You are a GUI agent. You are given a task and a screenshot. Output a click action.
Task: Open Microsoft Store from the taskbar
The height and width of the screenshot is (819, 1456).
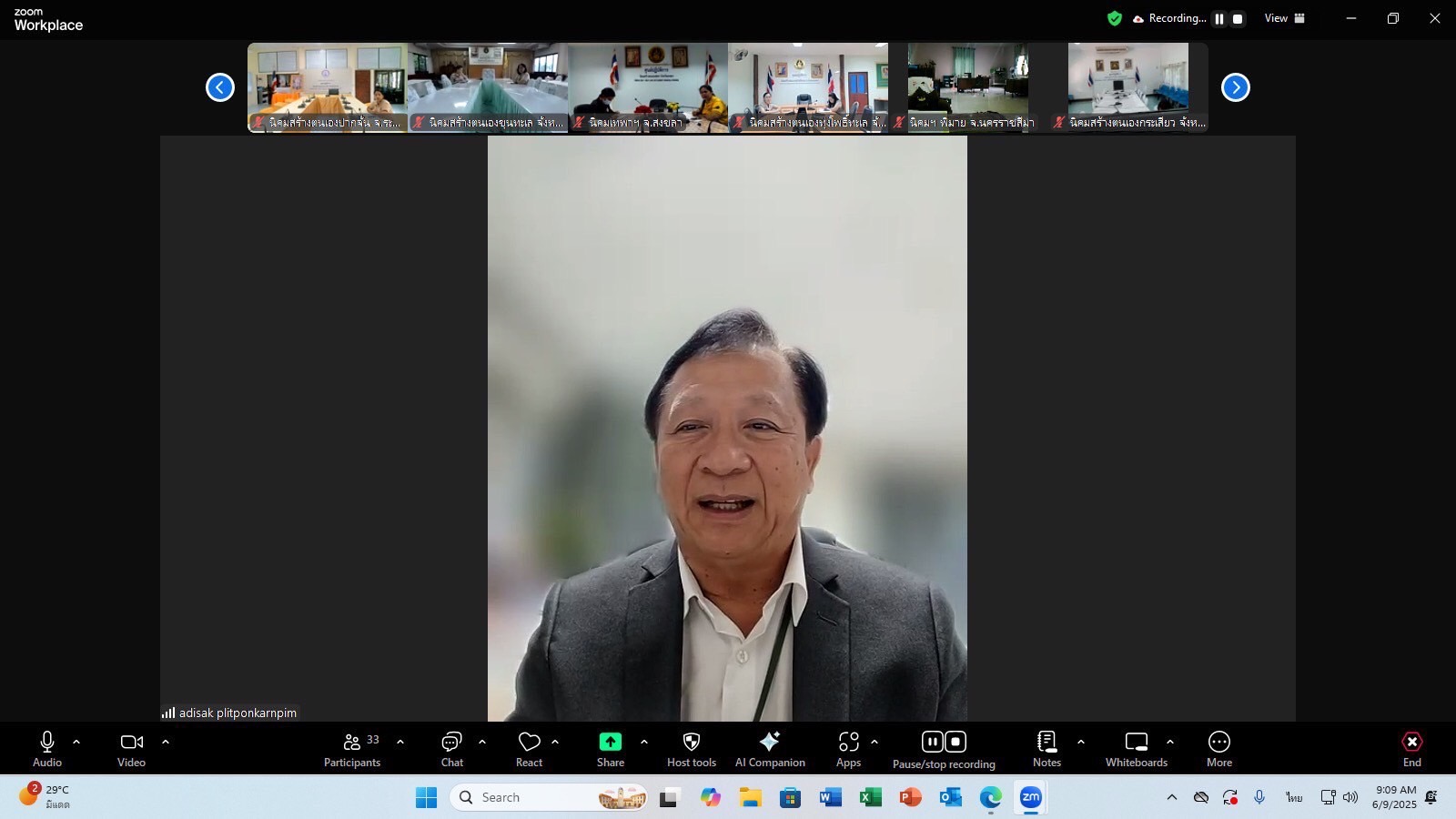(x=790, y=797)
